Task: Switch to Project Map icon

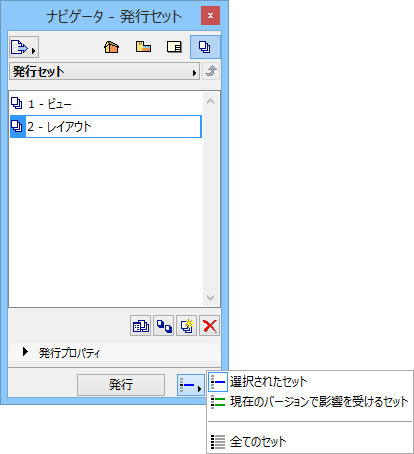Action: (x=111, y=47)
